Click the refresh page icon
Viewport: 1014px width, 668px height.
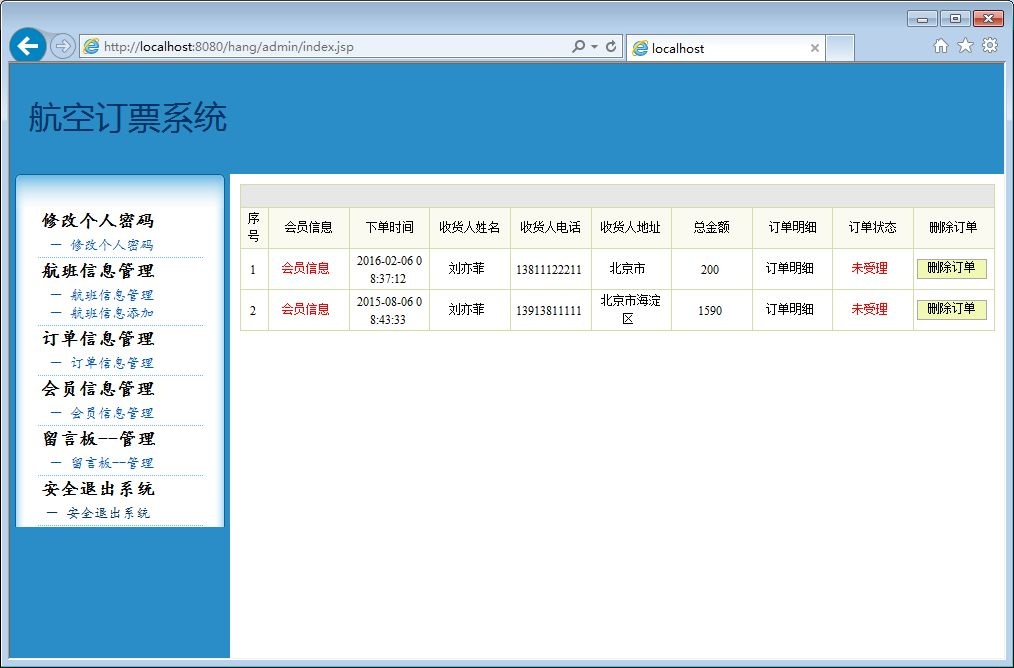[x=610, y=47]
